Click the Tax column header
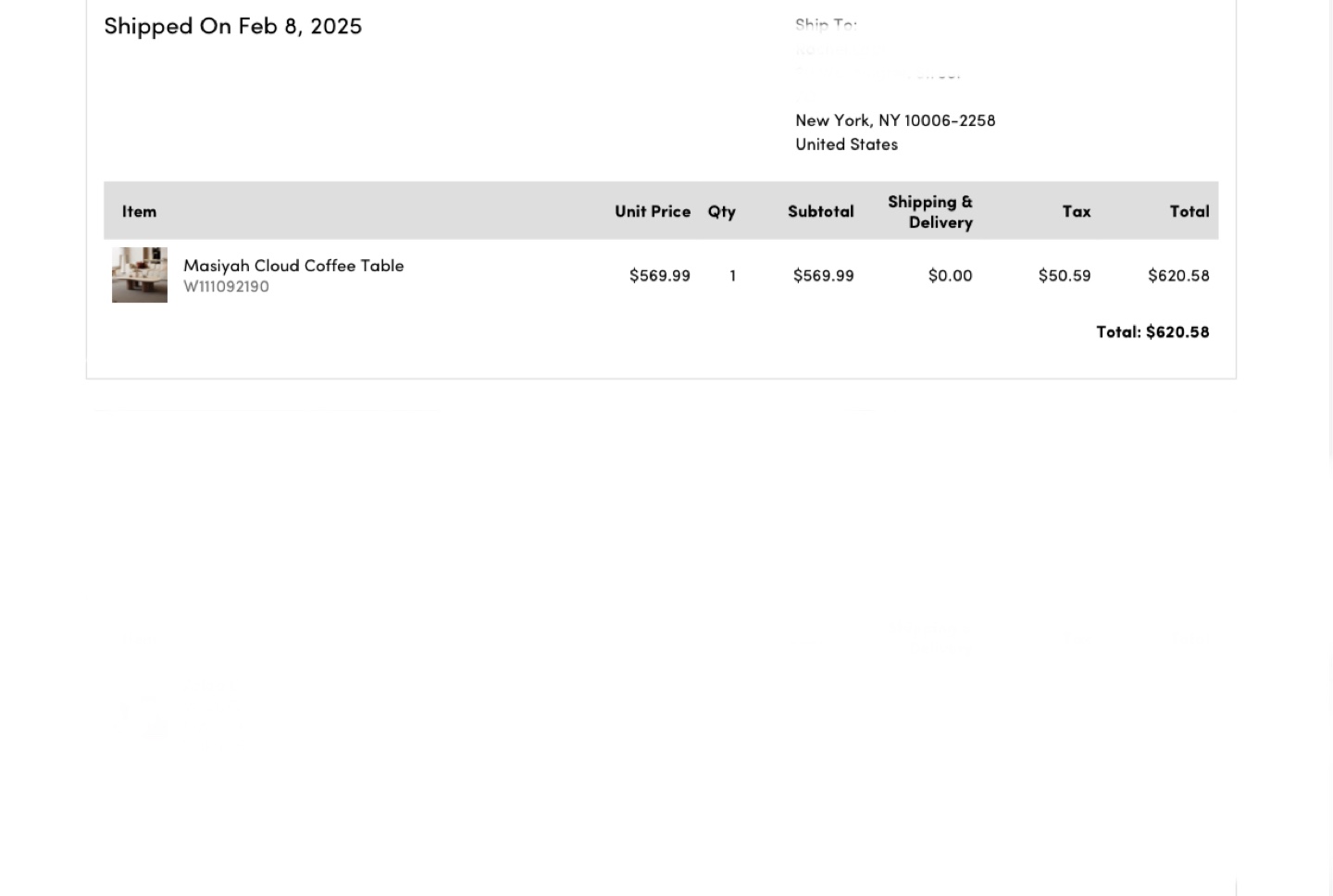1333x896 pixels. (1077, 211)
